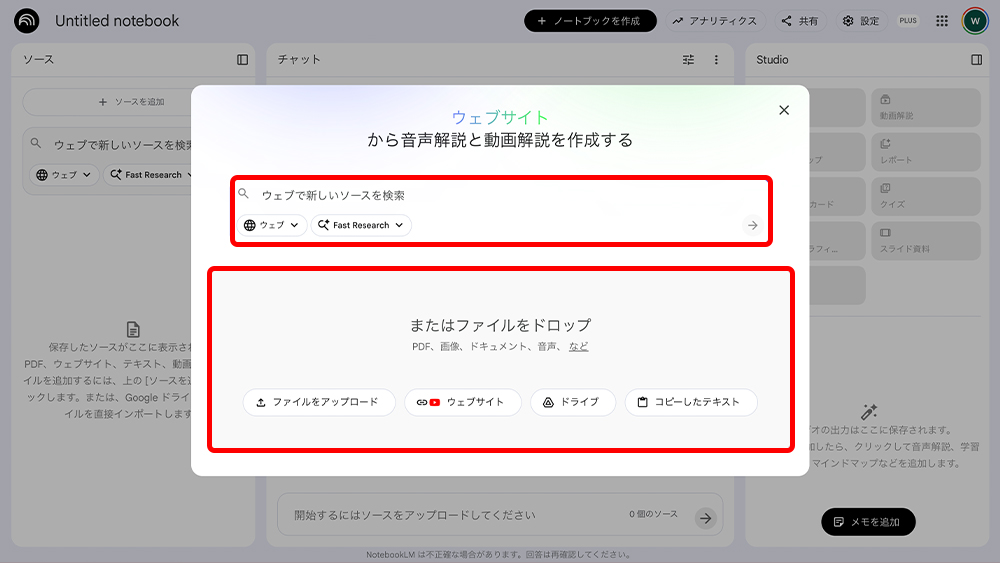Select ドライブ source option

572,402
